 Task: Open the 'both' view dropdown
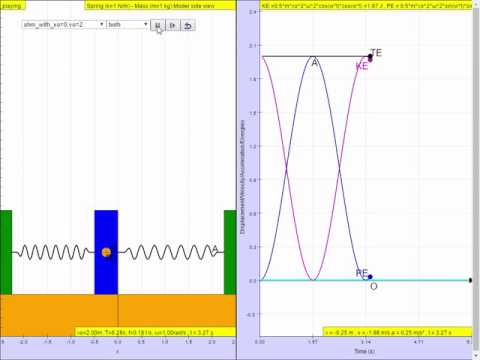click(127, 25)
